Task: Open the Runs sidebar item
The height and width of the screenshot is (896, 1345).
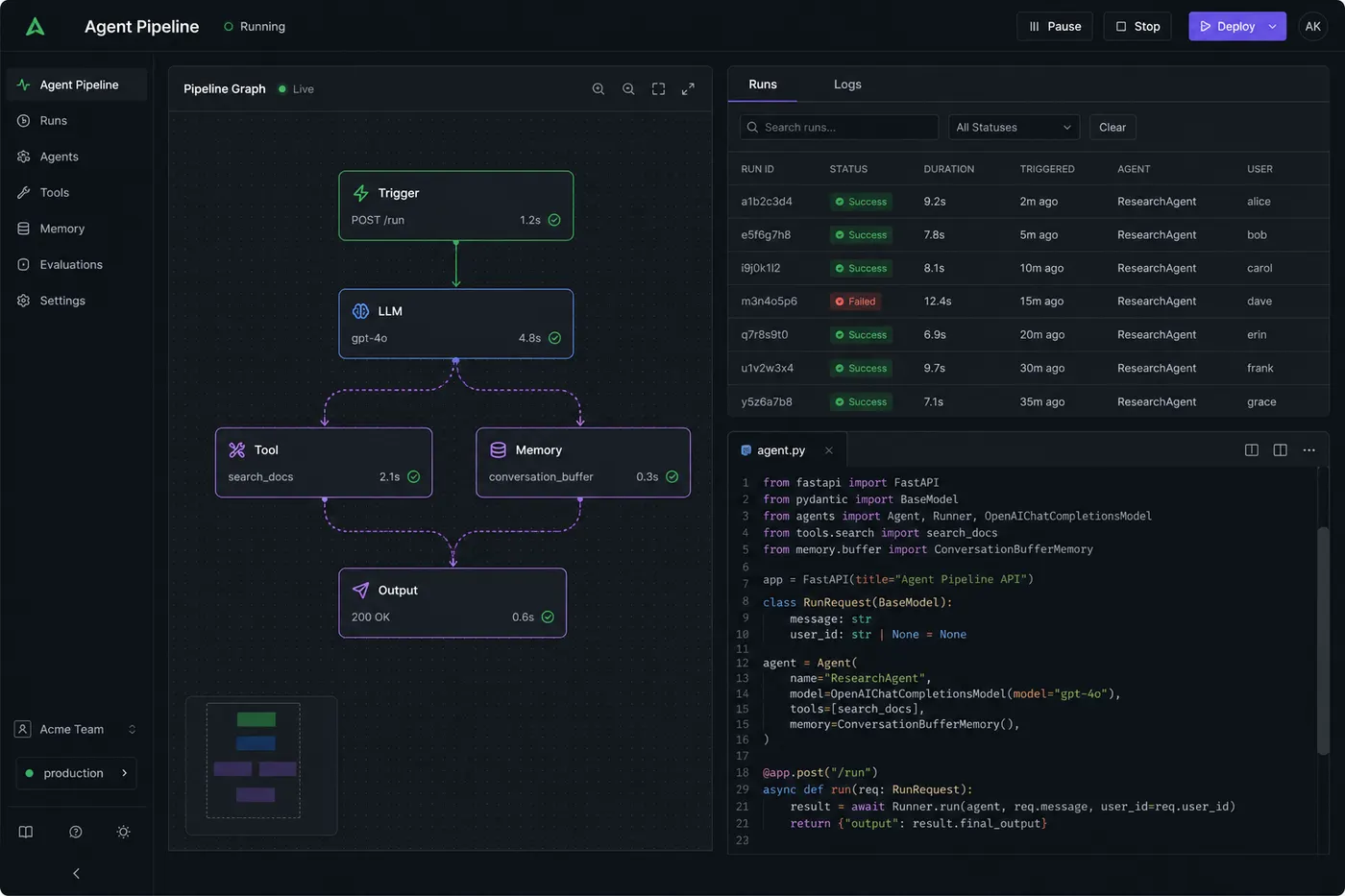Action: click(x=77, y=121)
